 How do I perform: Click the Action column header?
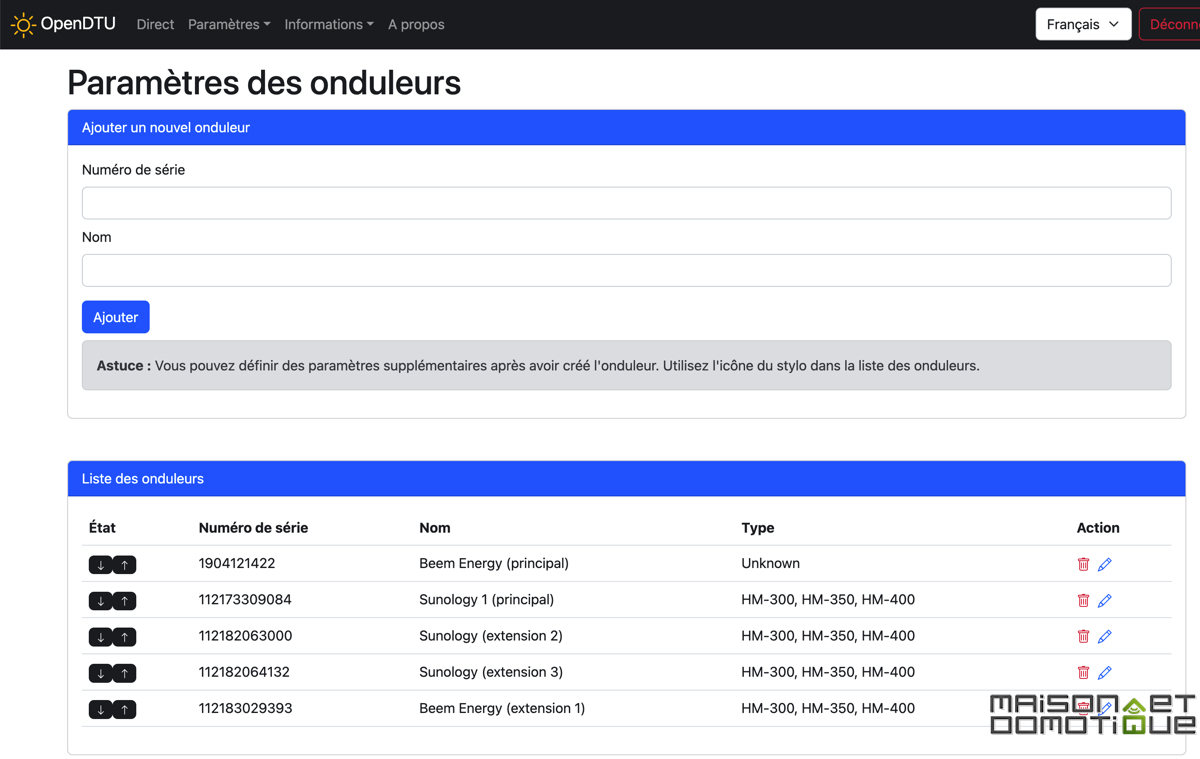coord(1098,527)
